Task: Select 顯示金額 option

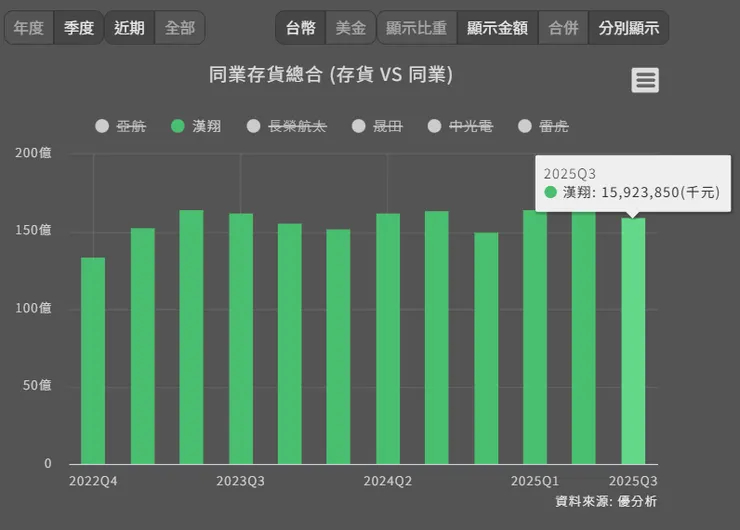Action: tap(497, 28)
